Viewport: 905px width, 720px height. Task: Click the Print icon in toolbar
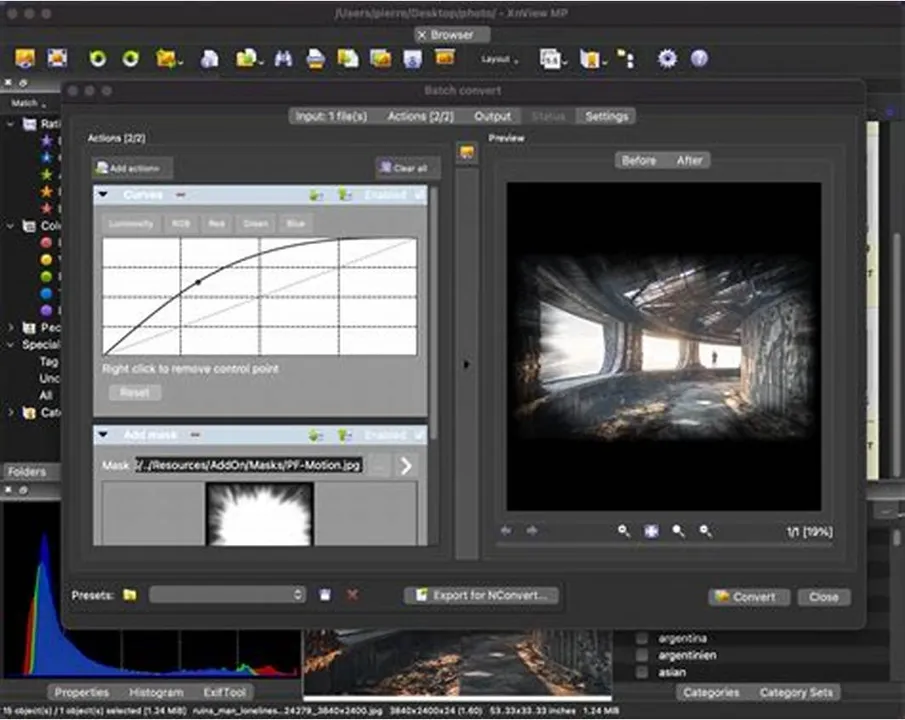(x=315, y=59)
